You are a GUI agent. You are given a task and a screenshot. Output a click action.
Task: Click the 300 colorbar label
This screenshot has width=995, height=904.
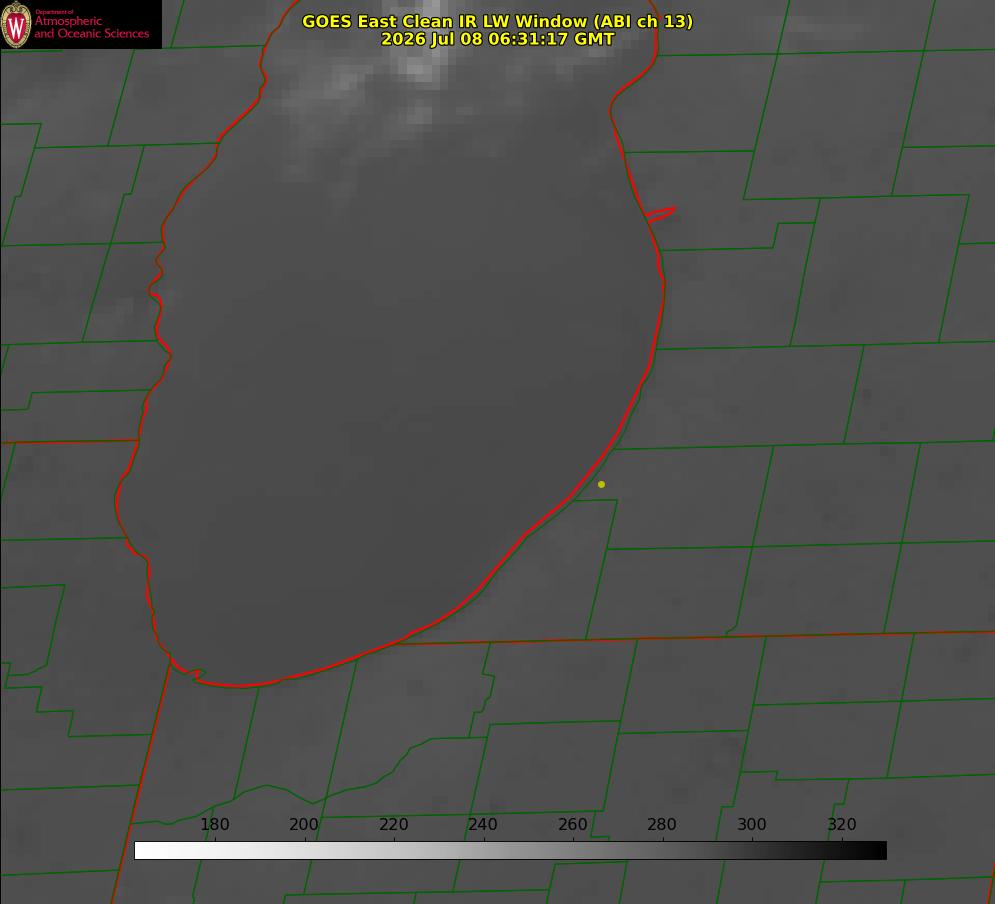[752, 824]
